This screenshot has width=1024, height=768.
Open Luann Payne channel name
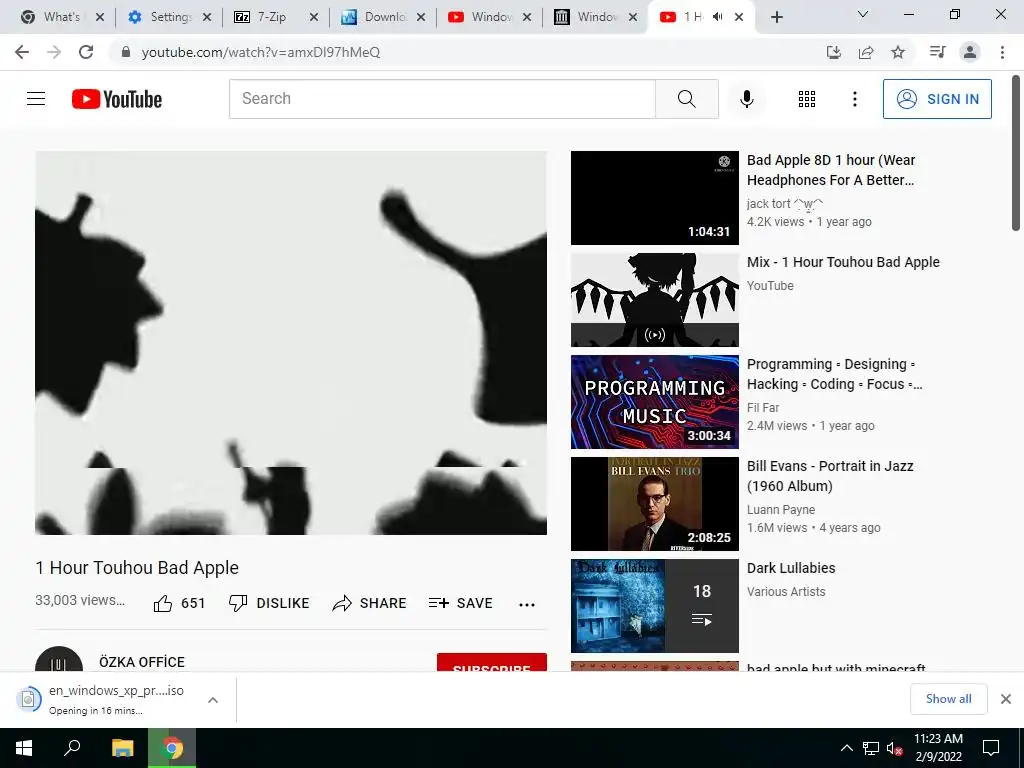point(780,509)
